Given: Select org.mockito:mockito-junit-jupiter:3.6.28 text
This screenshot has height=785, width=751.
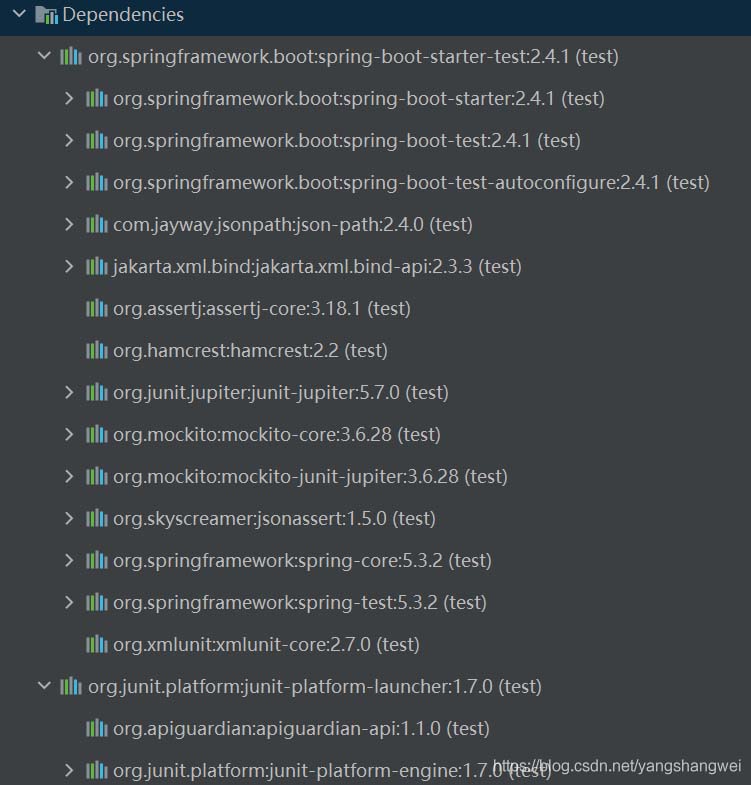Looking at the screenshot, I should [x=310, y=477].
